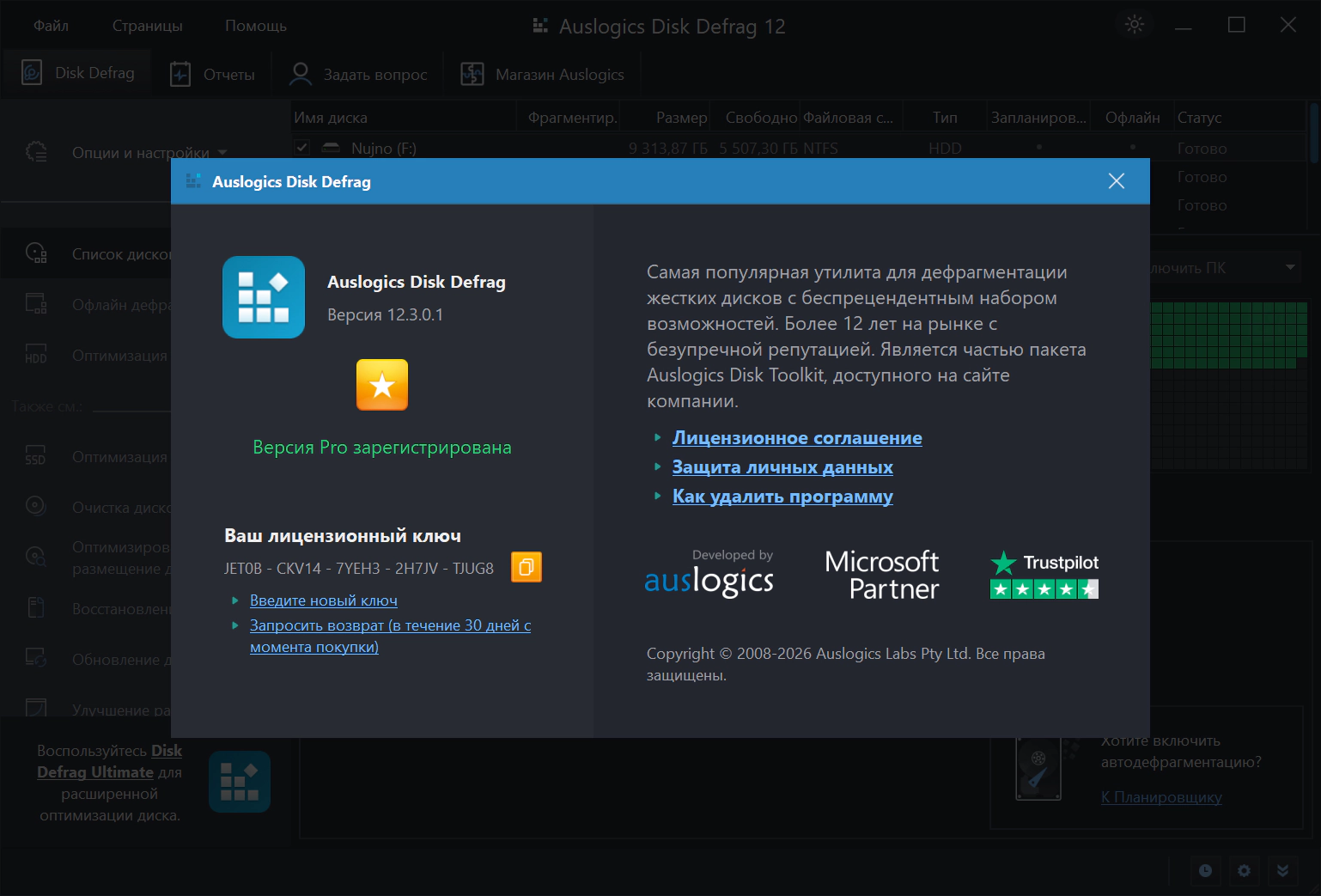Open the scheduler clock icon at bottom right
Viewport: 1321px width, 896px height.
point(1206,871)
